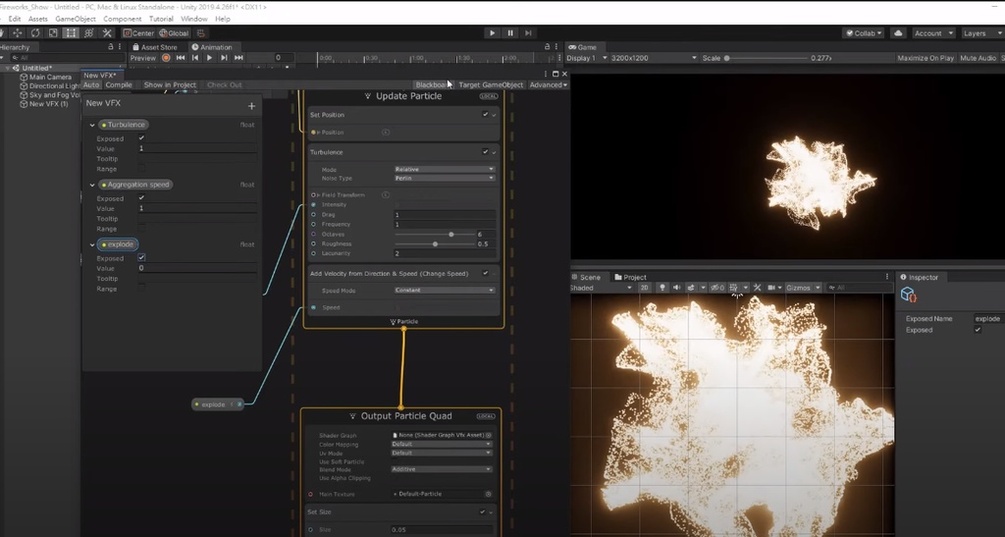Toggle scene audio speaker icon
This screenshot has height=537, width=1005.
(x=676, y=288)
